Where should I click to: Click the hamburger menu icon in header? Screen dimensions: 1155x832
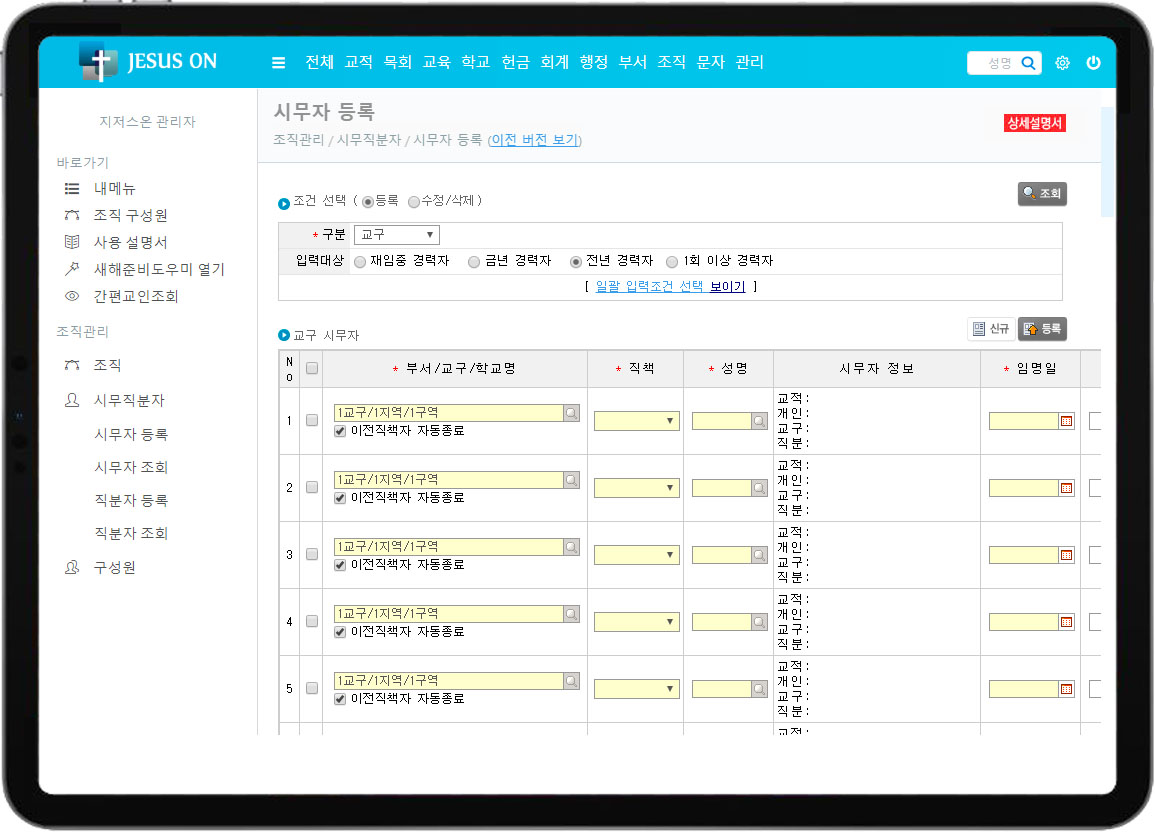[279, 63]
